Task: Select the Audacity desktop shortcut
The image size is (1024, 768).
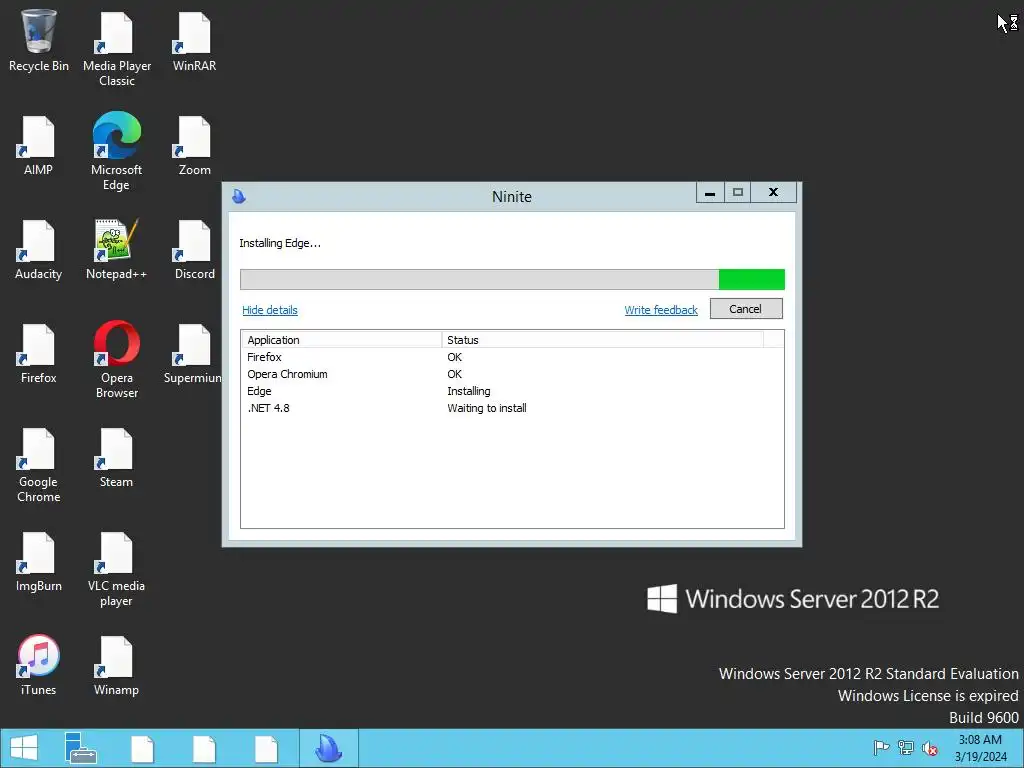Action: (39, 249)
